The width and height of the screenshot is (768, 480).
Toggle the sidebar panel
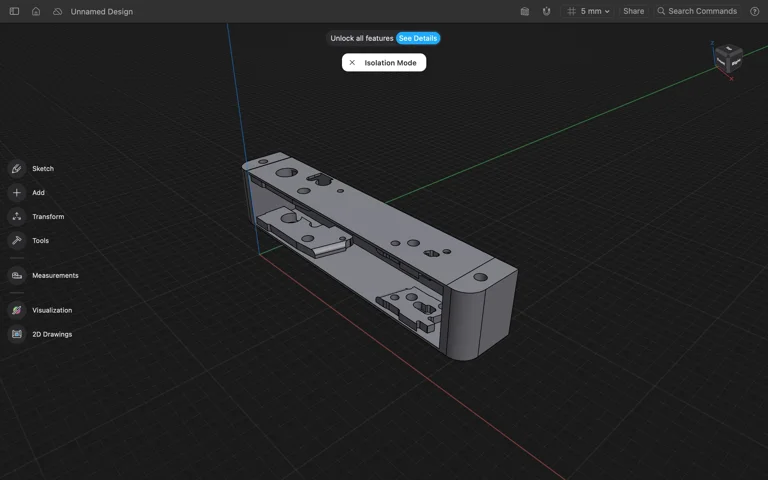tap(14, 12)
